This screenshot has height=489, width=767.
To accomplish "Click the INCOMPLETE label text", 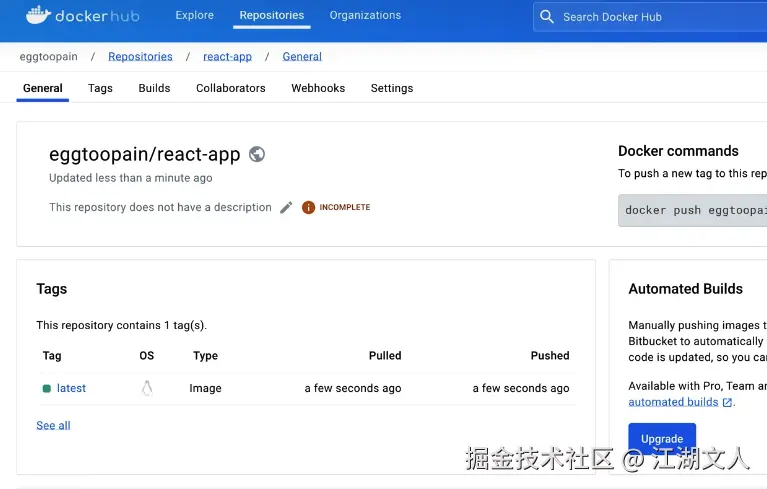I will [345, 207].
